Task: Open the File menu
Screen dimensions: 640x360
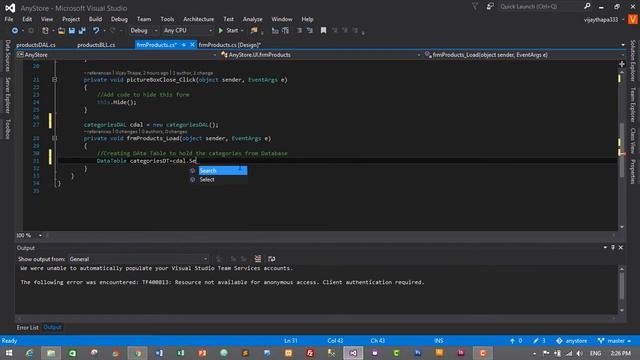Action: (x=9, y=19)
